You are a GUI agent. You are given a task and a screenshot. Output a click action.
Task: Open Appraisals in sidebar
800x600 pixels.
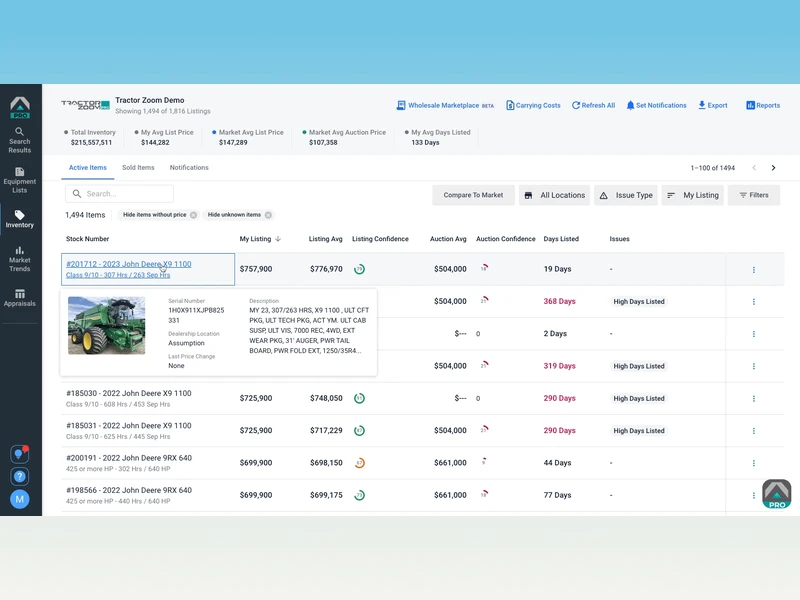(x=19, y=298)
